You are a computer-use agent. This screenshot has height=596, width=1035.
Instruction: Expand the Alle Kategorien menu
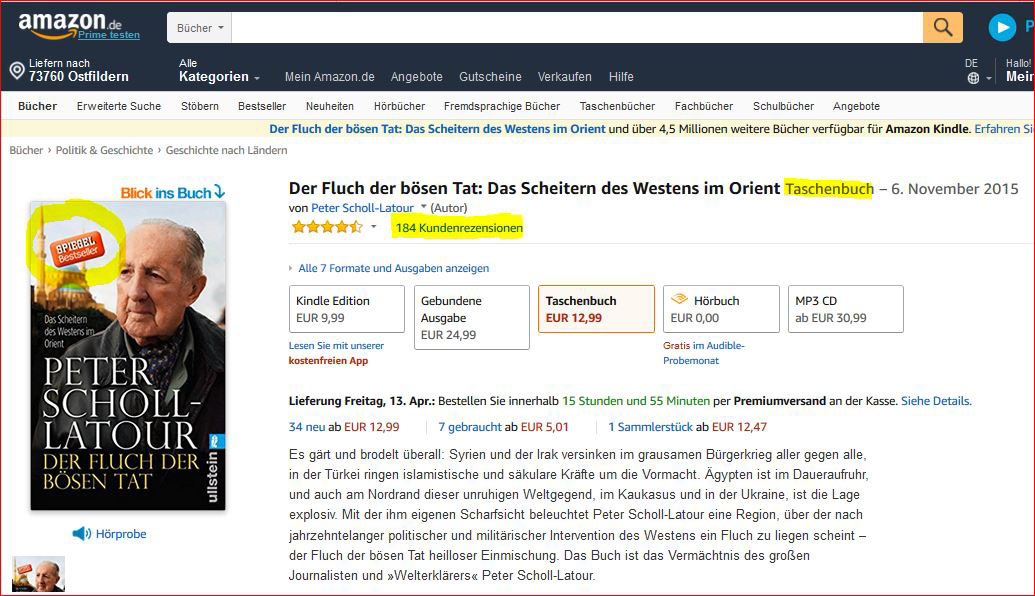[x=219, y=71]
